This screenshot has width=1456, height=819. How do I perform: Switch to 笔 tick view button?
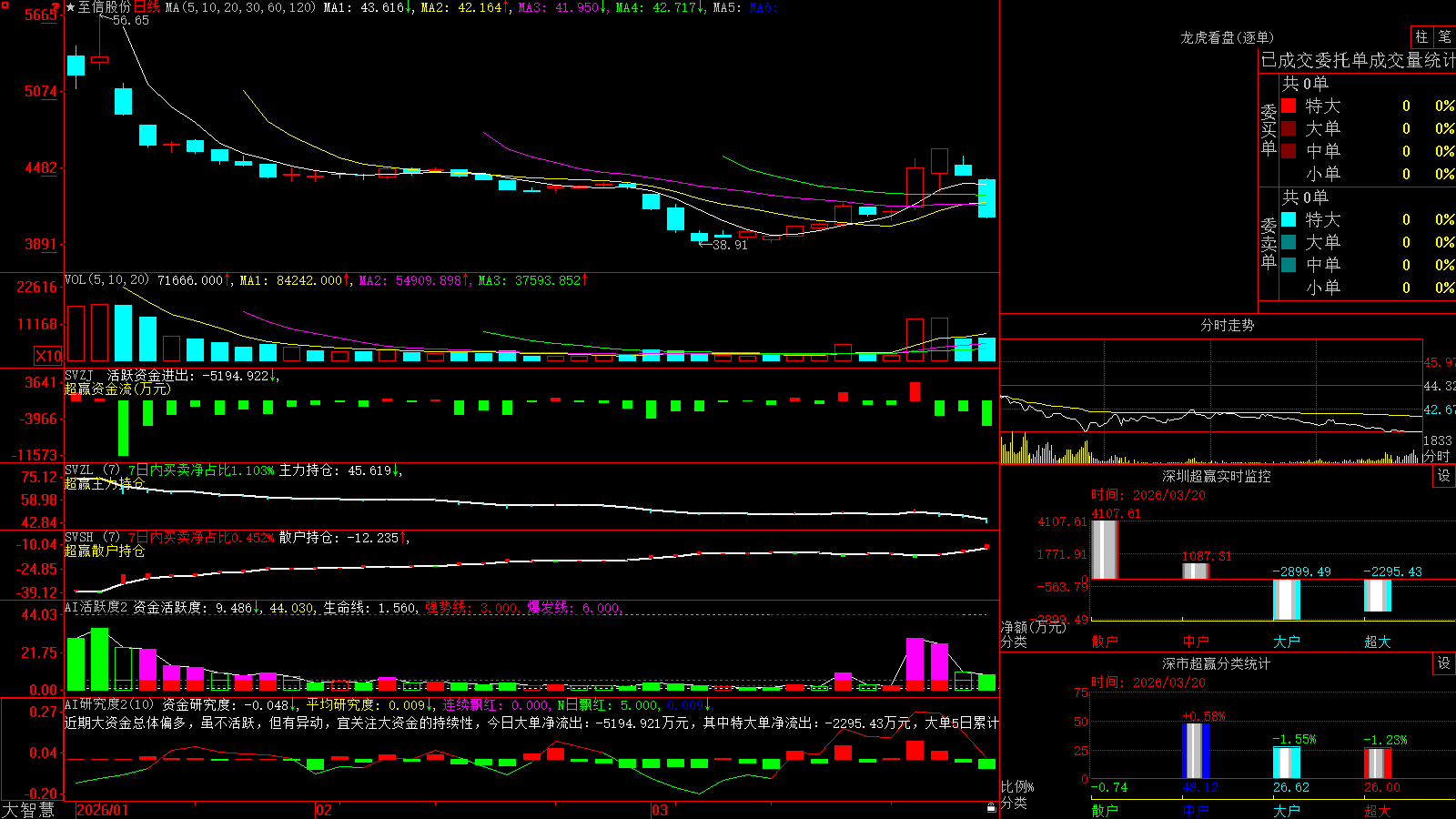[x=1444, y=37]
